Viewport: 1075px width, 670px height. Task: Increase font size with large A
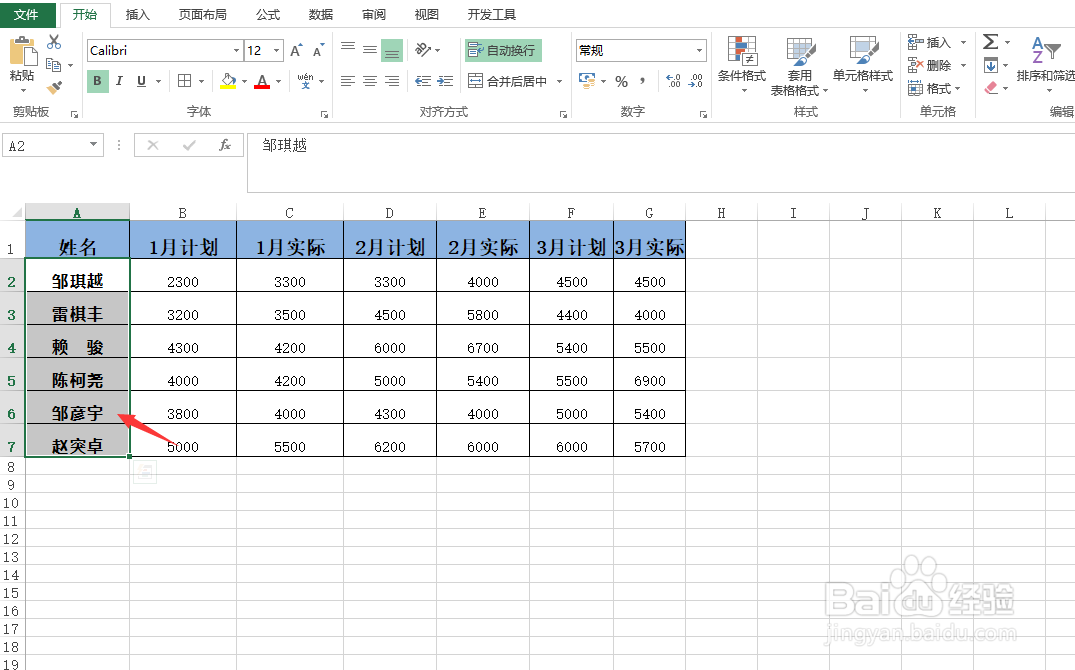tap(296, 51)
